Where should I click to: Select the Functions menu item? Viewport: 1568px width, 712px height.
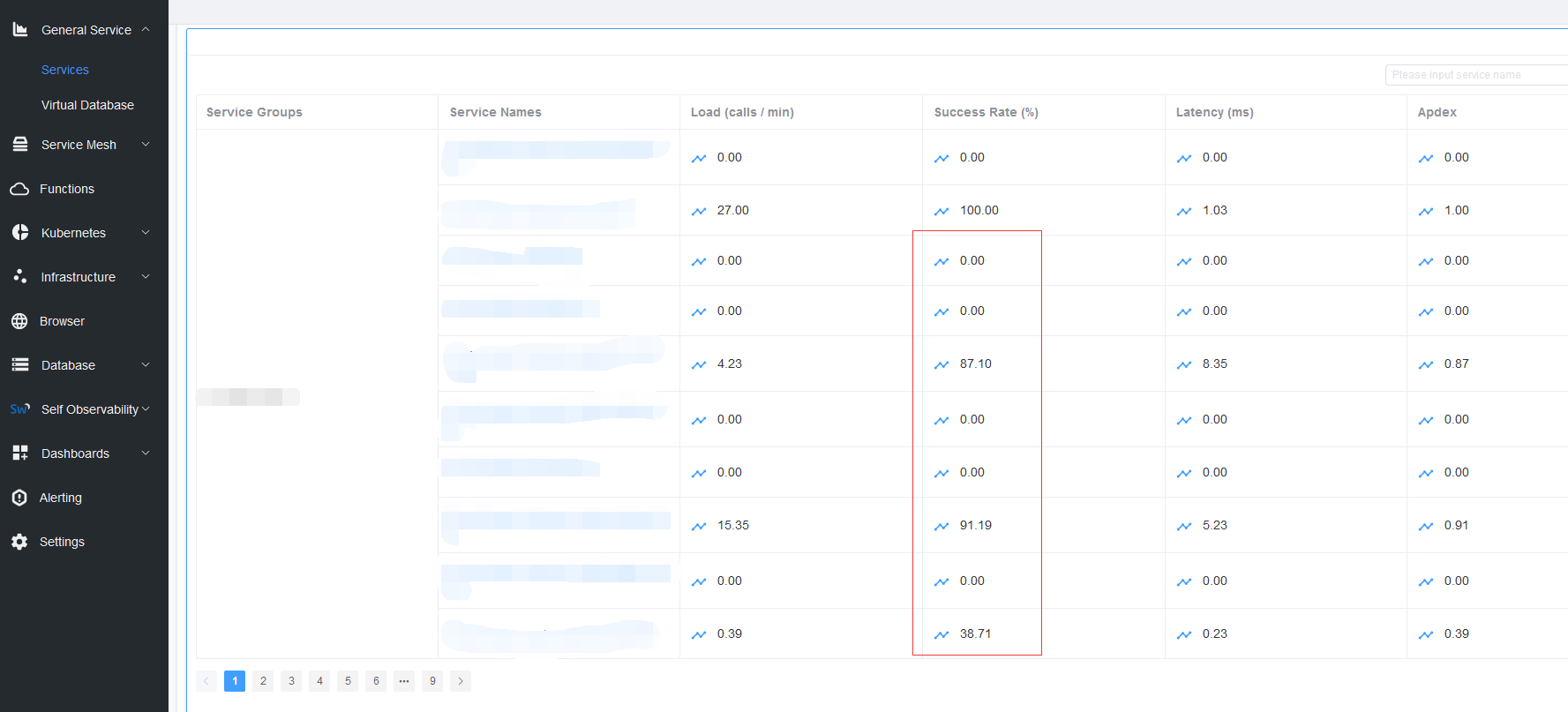click(67, 189)
